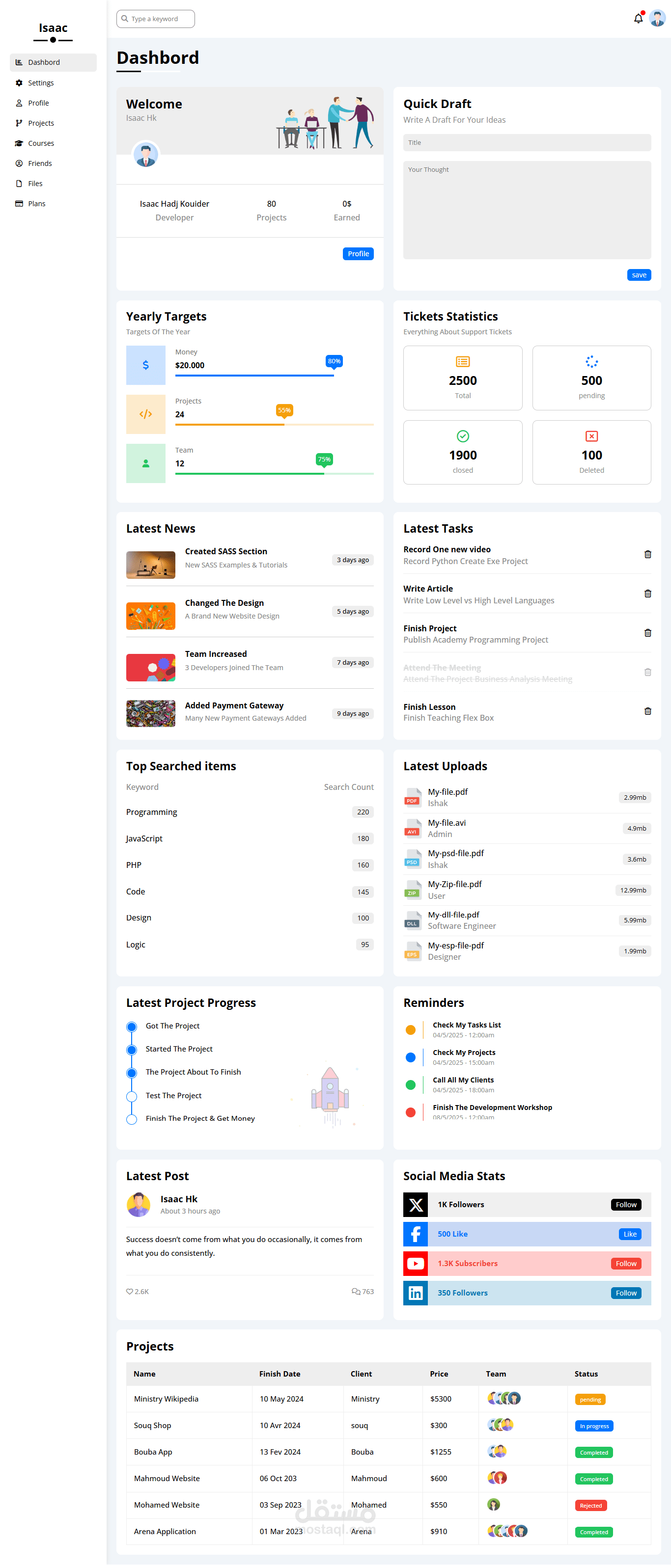
Task: Open the Added Payment Gateway thumbnail
Action: click(150, 713)
